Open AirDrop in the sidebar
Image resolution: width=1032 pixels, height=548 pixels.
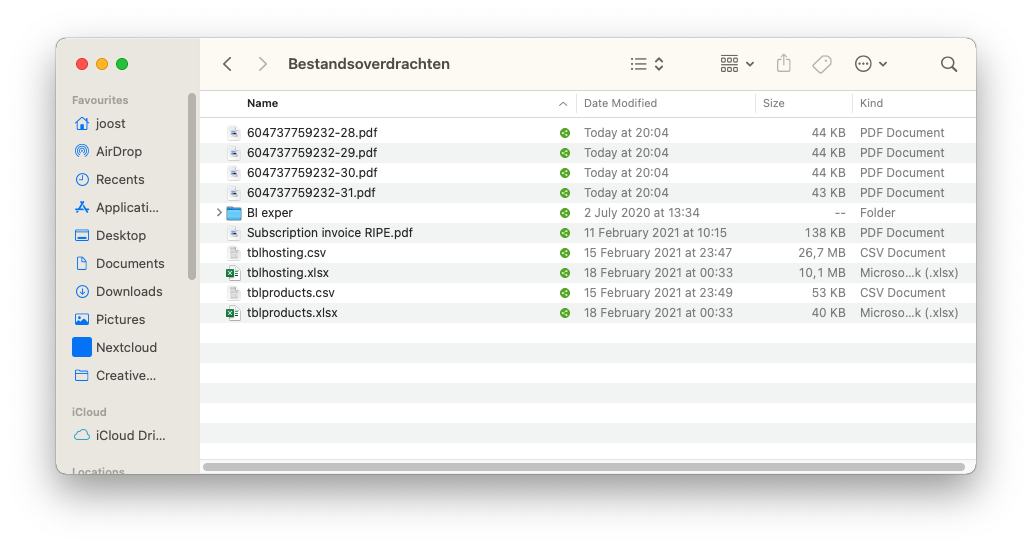tap(118, 152)
